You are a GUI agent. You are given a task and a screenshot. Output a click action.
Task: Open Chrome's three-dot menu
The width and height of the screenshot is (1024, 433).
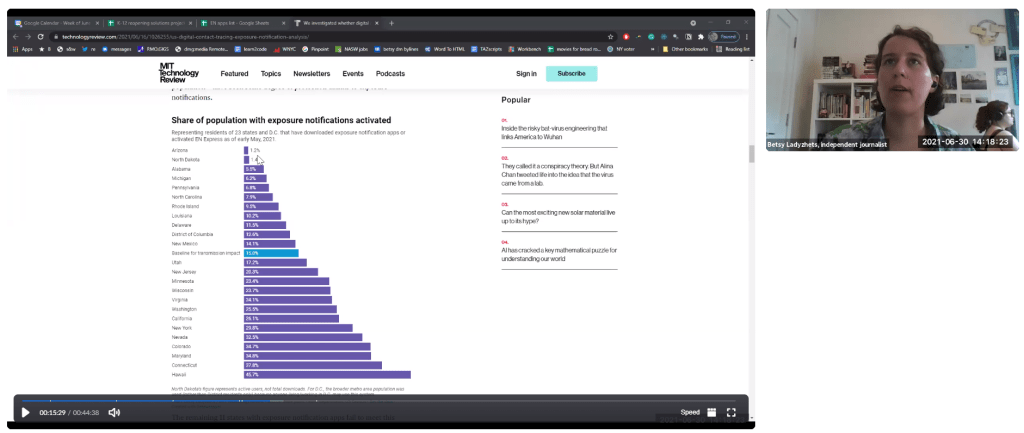click(x=746, y=35)
